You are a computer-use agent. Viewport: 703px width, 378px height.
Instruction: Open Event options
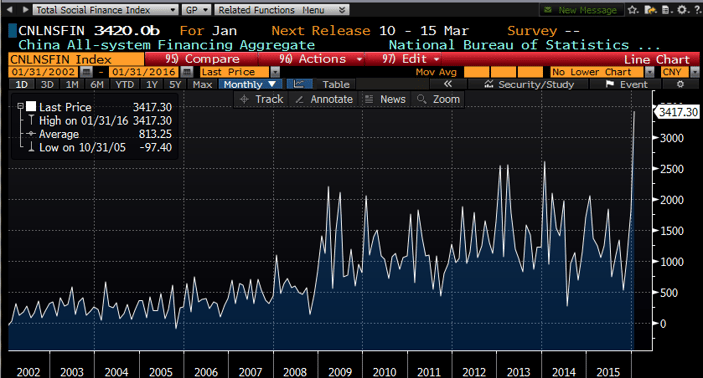click(626, 84)
